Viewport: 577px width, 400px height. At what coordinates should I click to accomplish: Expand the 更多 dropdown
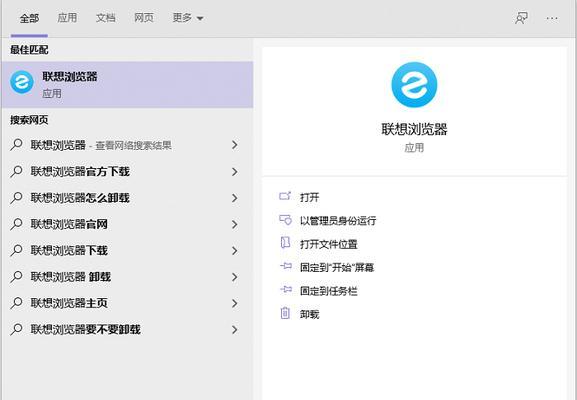point(188,18)
